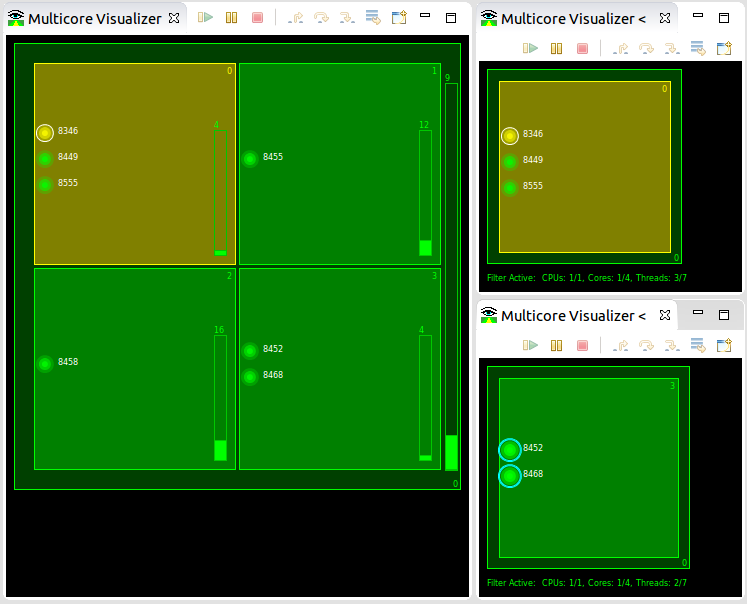The height and width of the screenshot is (604, 747).
Task: Click core 1 load meter showing 12
Action: (425, 193)
